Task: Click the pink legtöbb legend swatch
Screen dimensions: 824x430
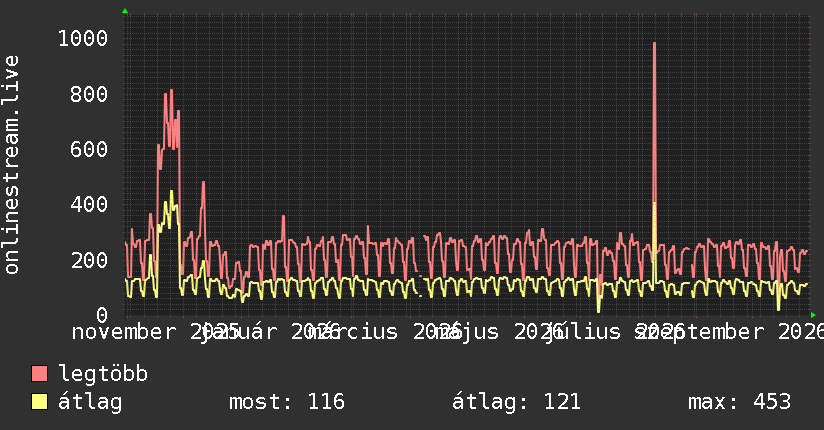Action: pyautogui.click(x=39, y=373)
